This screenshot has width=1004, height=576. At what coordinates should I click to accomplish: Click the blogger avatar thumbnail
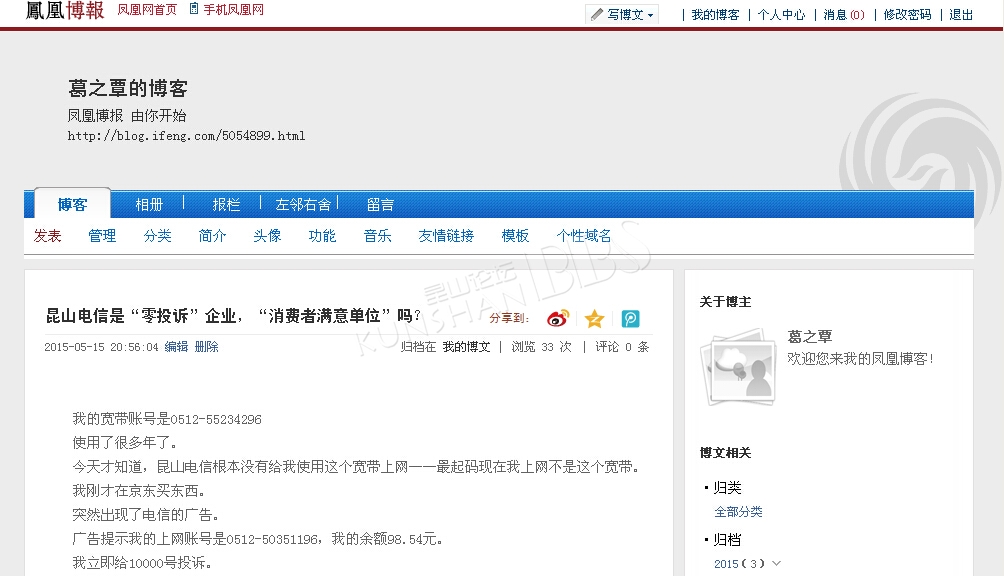(738, 367)
